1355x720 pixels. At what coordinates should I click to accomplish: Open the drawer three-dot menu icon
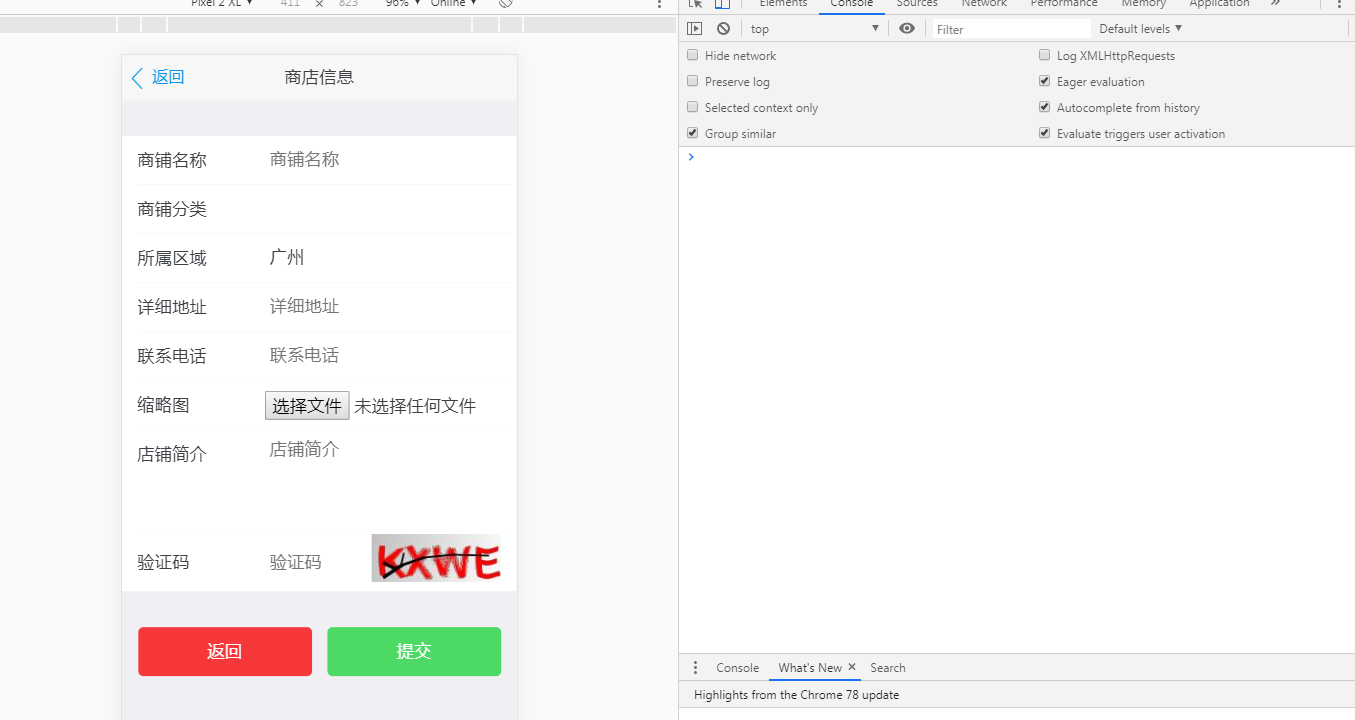[696, 667]
